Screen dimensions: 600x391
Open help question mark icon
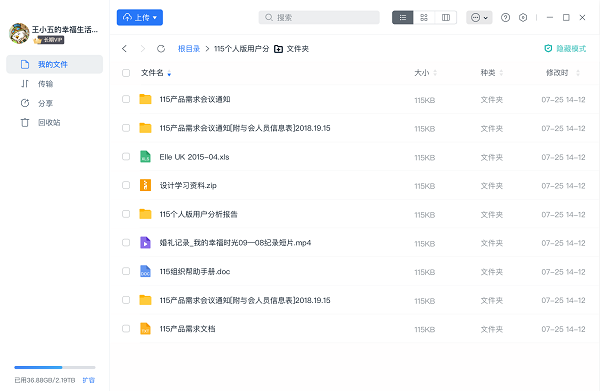tap(505, 18)
